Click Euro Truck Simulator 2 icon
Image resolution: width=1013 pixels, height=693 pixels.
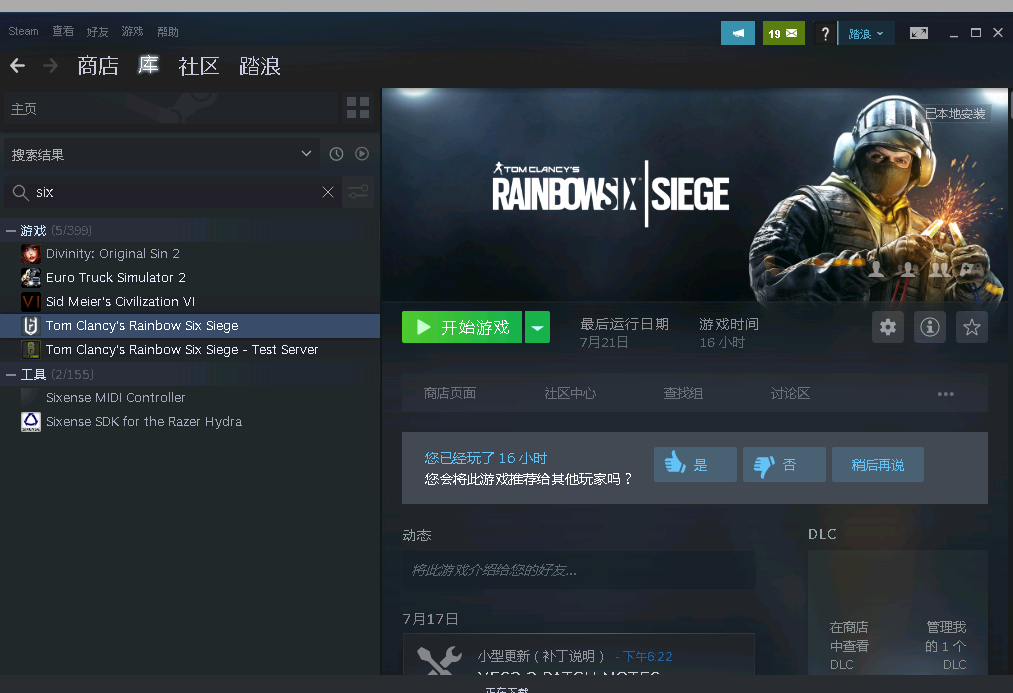[x=30, y=278]
